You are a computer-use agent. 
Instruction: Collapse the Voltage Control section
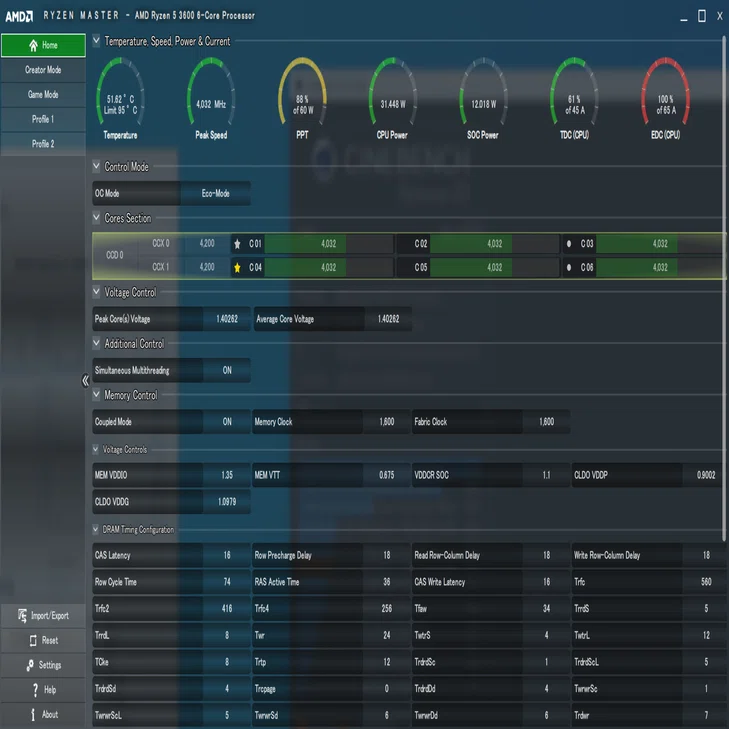(96, 292)
